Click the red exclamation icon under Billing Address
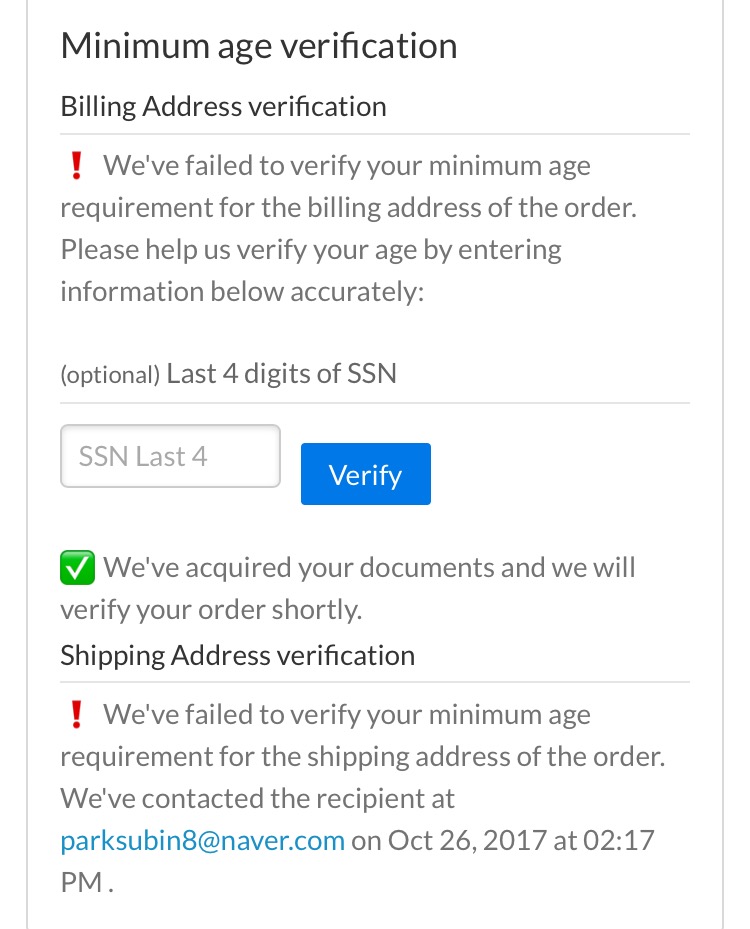The height and width of the screenshot is (929, 750). coord(76,165)
